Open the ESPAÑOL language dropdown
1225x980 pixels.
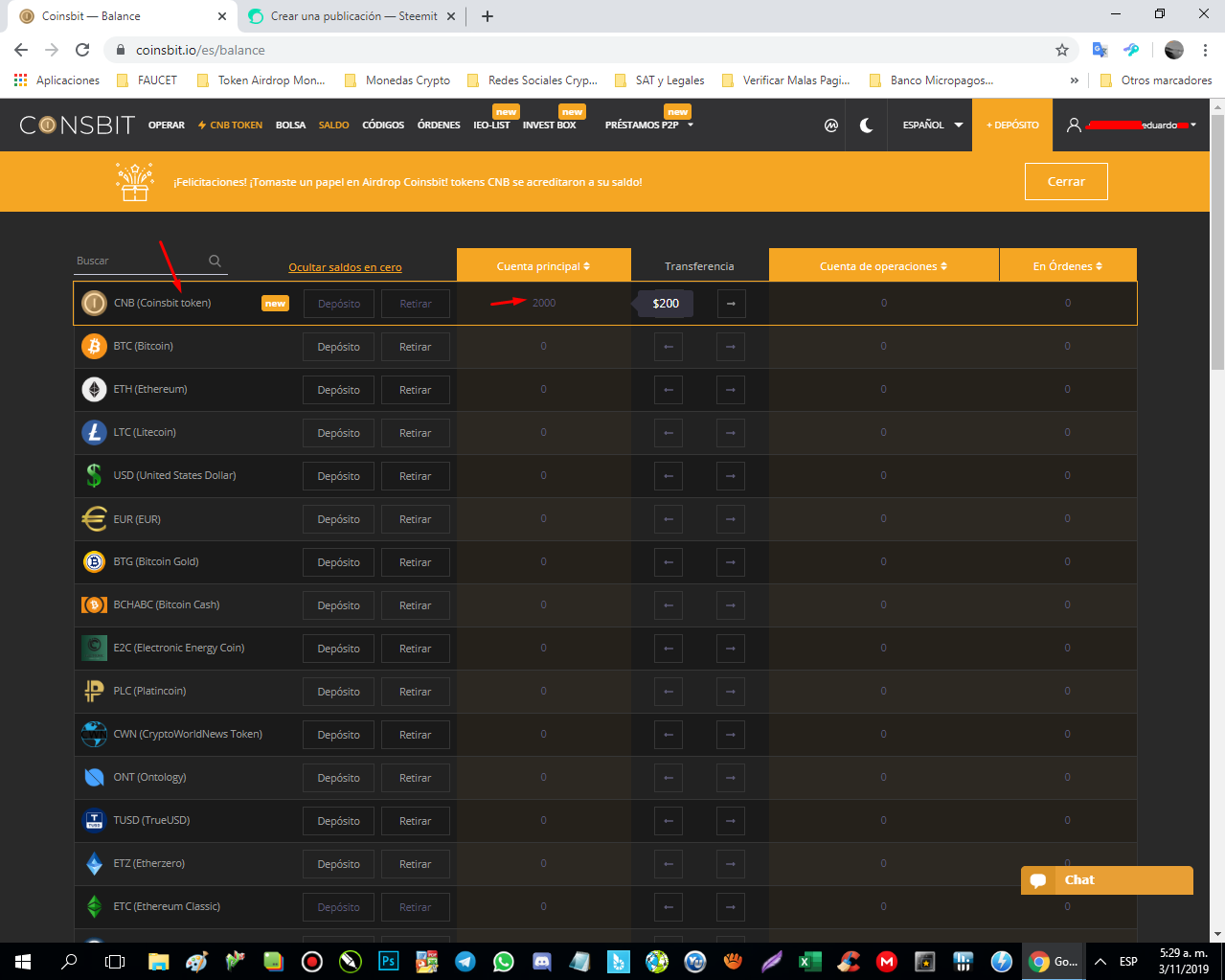[x=932, y=125]
